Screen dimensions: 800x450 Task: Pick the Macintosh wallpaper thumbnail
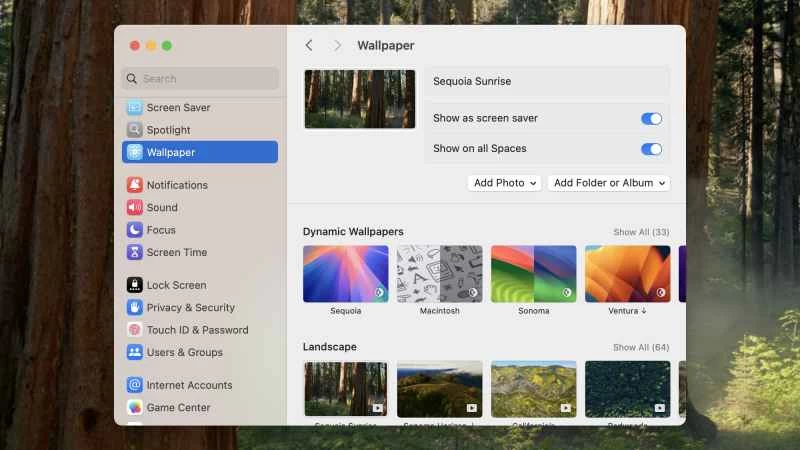[x=439, y=274]
